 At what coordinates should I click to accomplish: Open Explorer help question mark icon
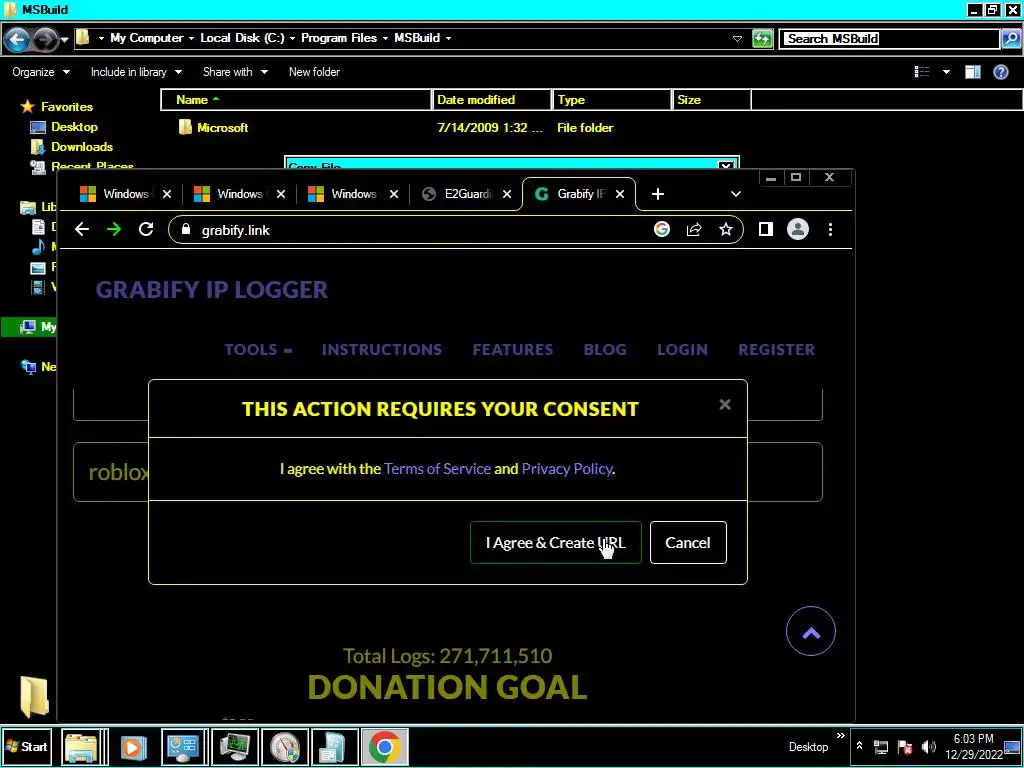(1000, 72)
